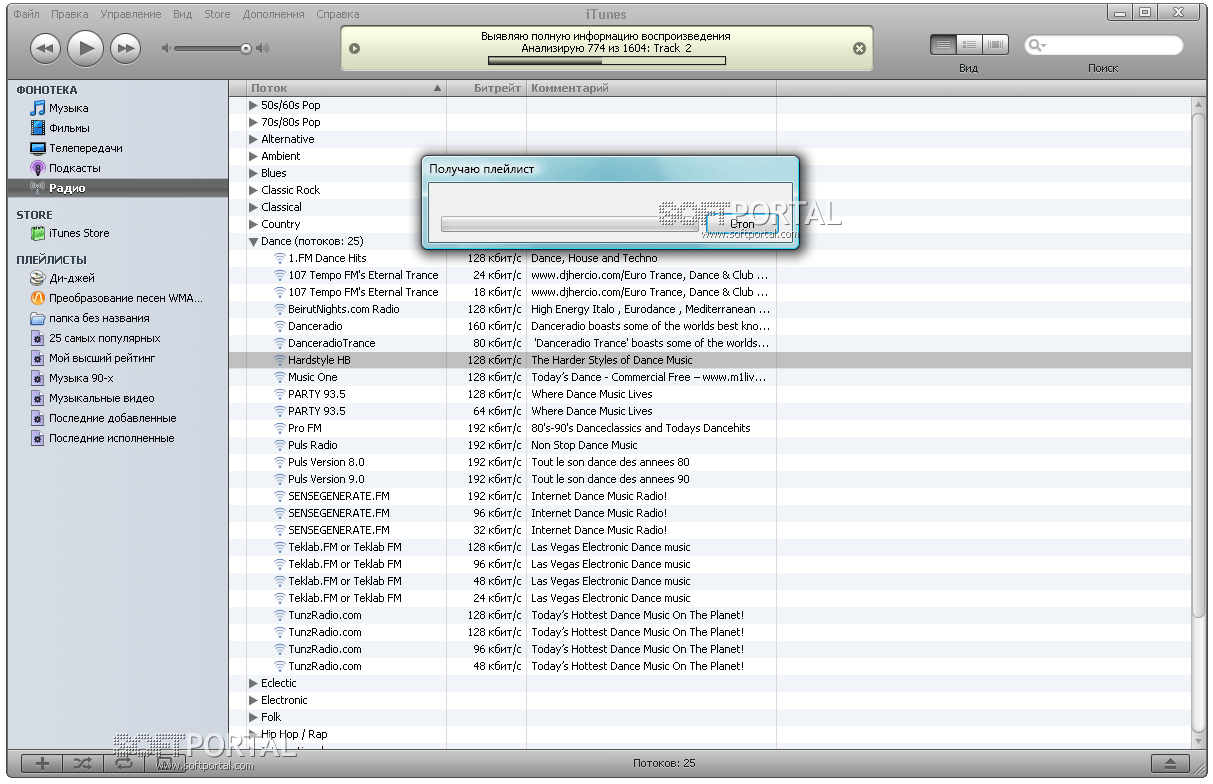Open the Подкасты section
This screenshot has height=784, width=1213.
coord(74,168)
